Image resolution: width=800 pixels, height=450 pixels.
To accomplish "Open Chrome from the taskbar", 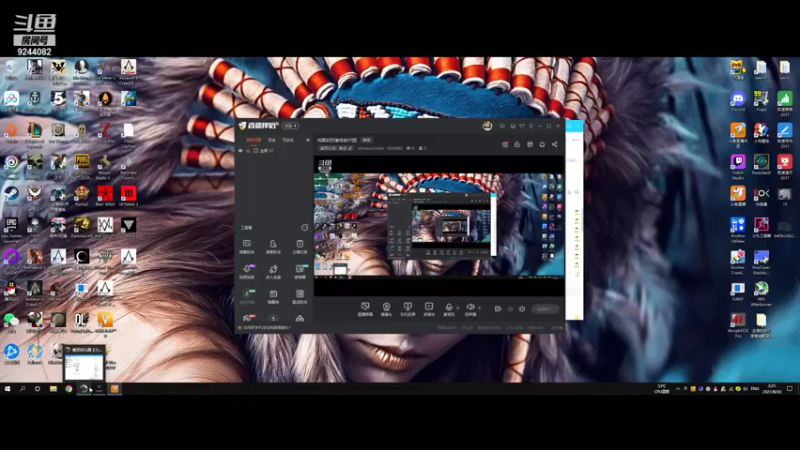I will pos(68,389).
